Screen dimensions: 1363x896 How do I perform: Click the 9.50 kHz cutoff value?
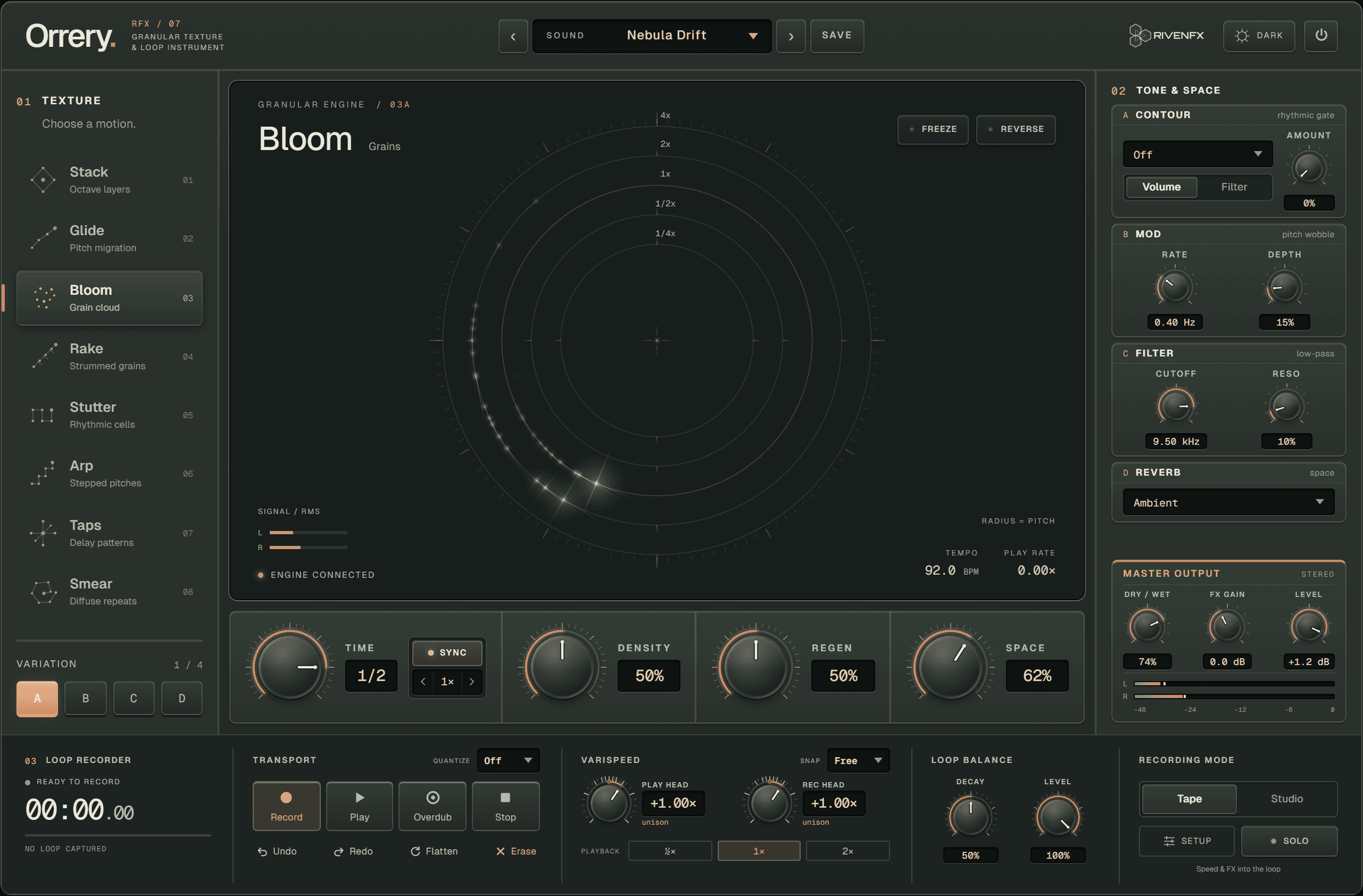pyautogui.click(x=1176, y=442)
